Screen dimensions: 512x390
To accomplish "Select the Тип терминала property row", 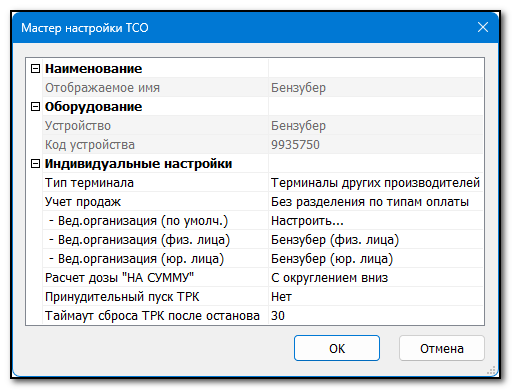I will (263, 183).
